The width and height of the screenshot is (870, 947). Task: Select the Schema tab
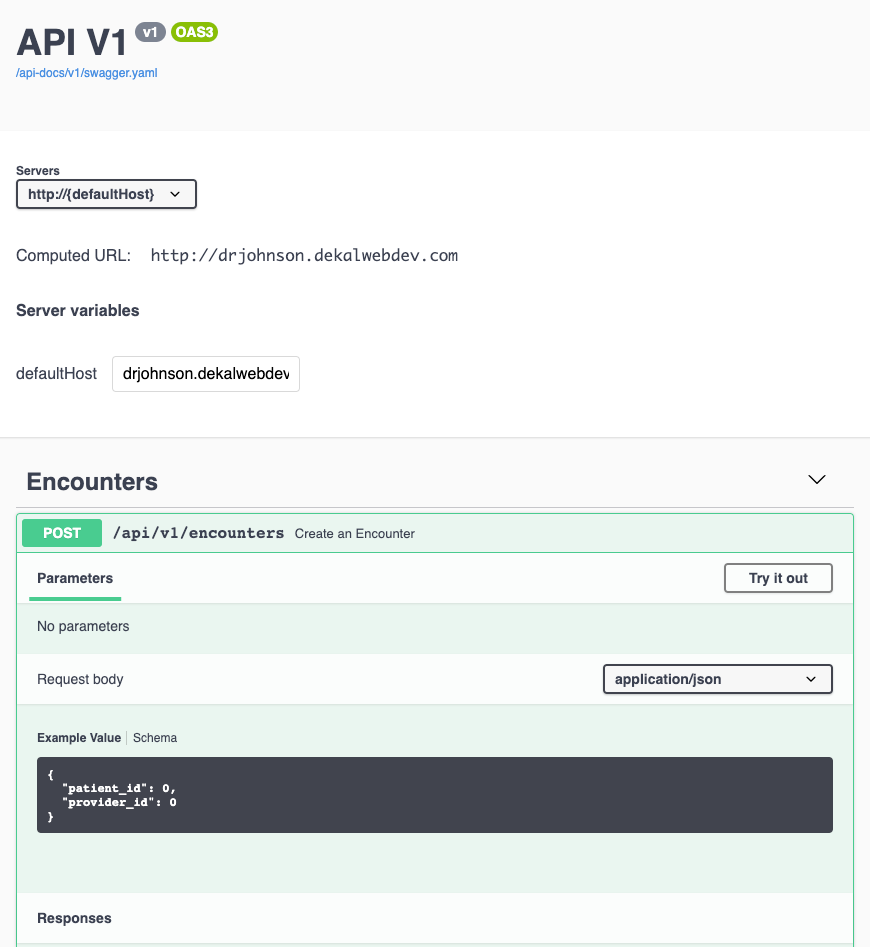[x=155, y=737]
